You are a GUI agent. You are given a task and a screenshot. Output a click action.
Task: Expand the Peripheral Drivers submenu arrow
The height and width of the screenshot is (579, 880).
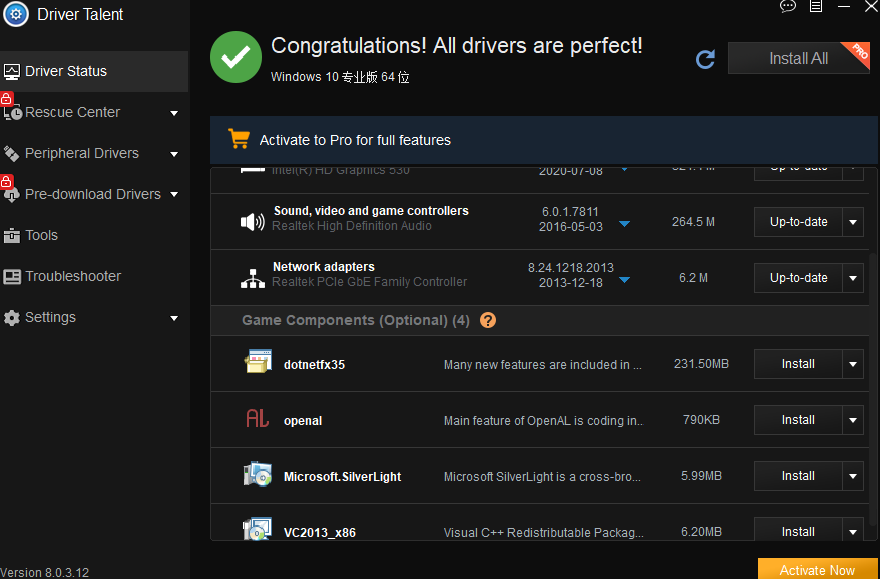[174, 154]
